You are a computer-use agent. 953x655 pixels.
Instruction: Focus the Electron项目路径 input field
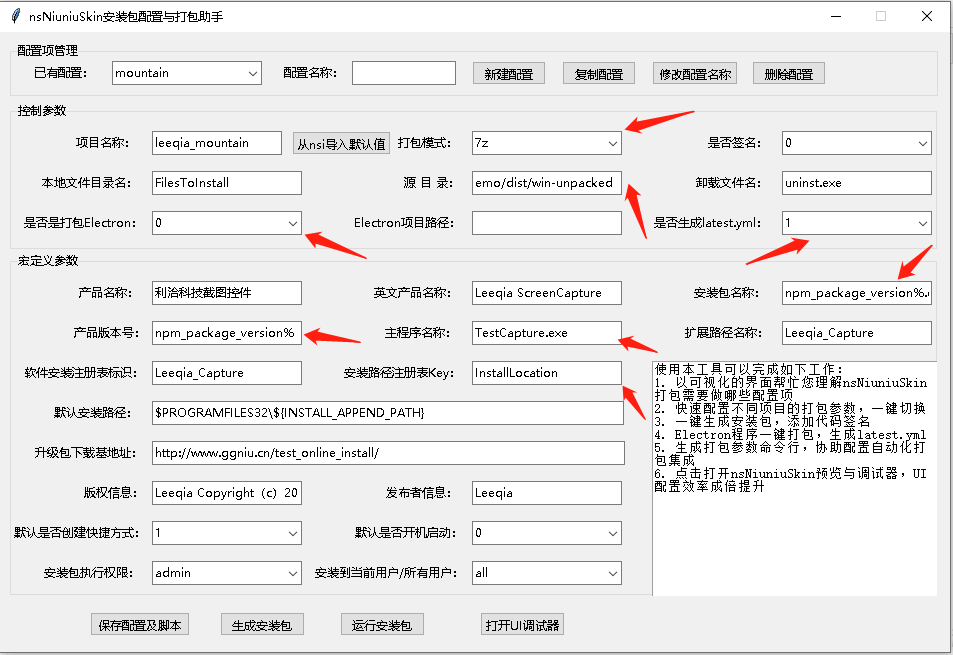point(546,223)
